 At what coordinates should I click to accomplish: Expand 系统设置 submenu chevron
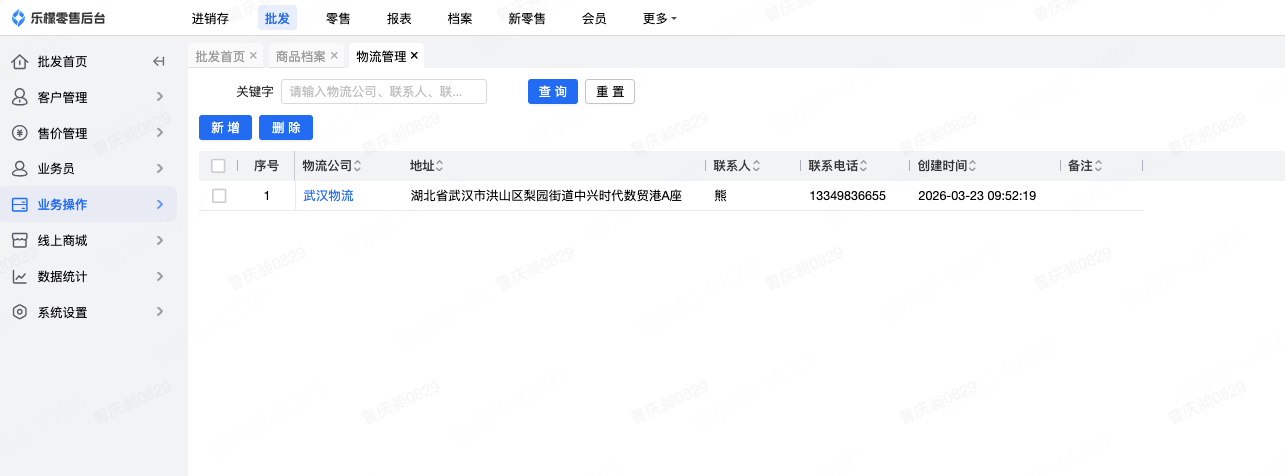tap(160, 312)
